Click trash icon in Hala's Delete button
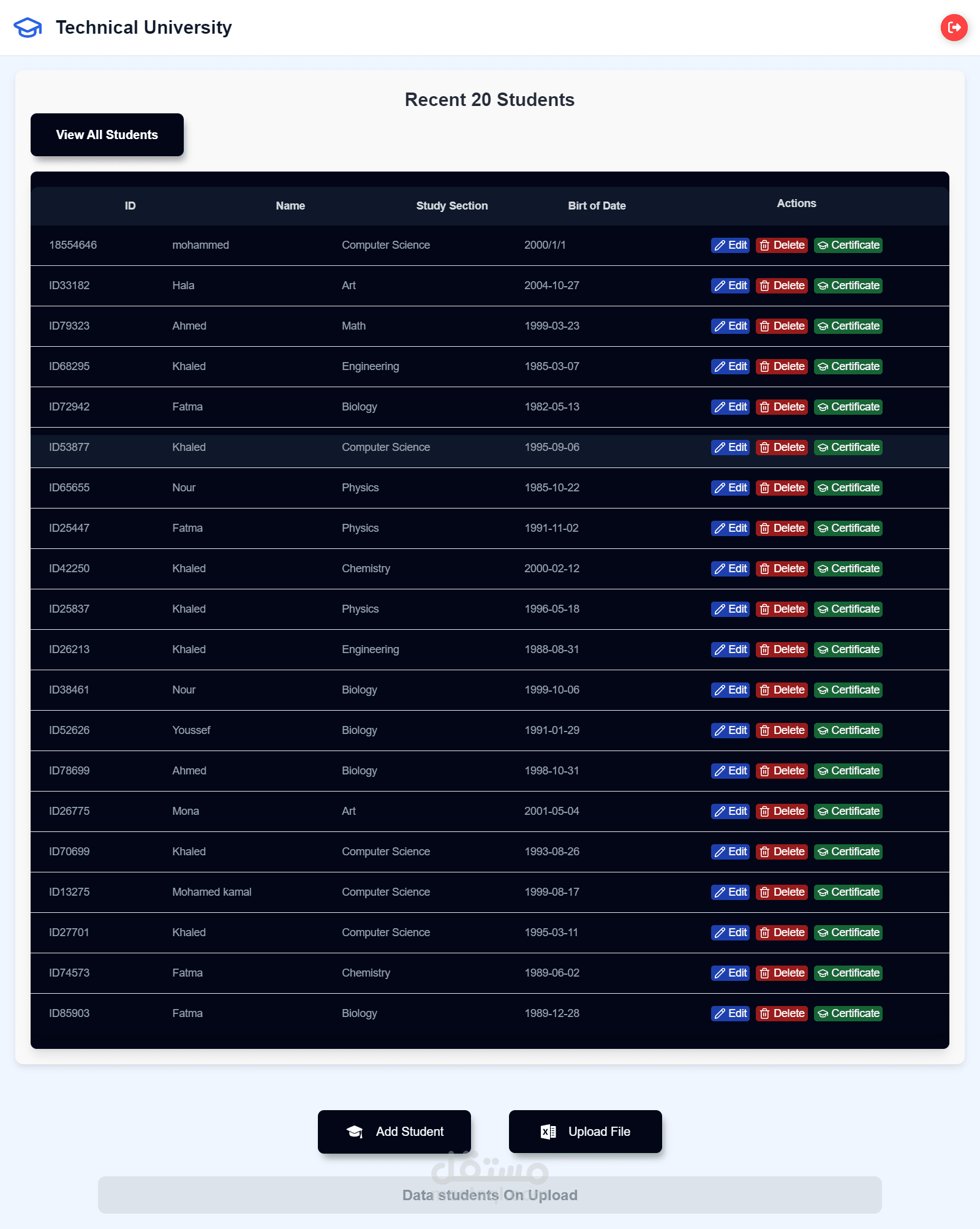This screenshot has height=1229, width=980. coord(764,286)
